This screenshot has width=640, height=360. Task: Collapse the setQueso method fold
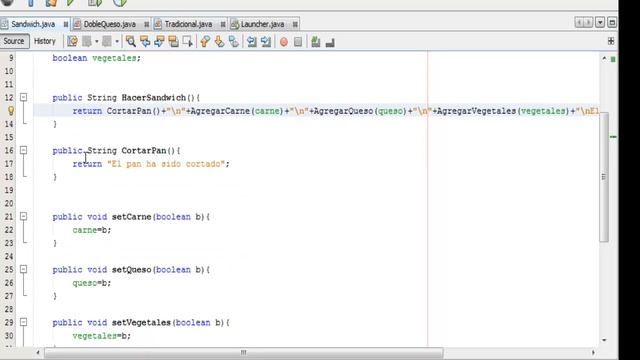[x=24, y=269]
